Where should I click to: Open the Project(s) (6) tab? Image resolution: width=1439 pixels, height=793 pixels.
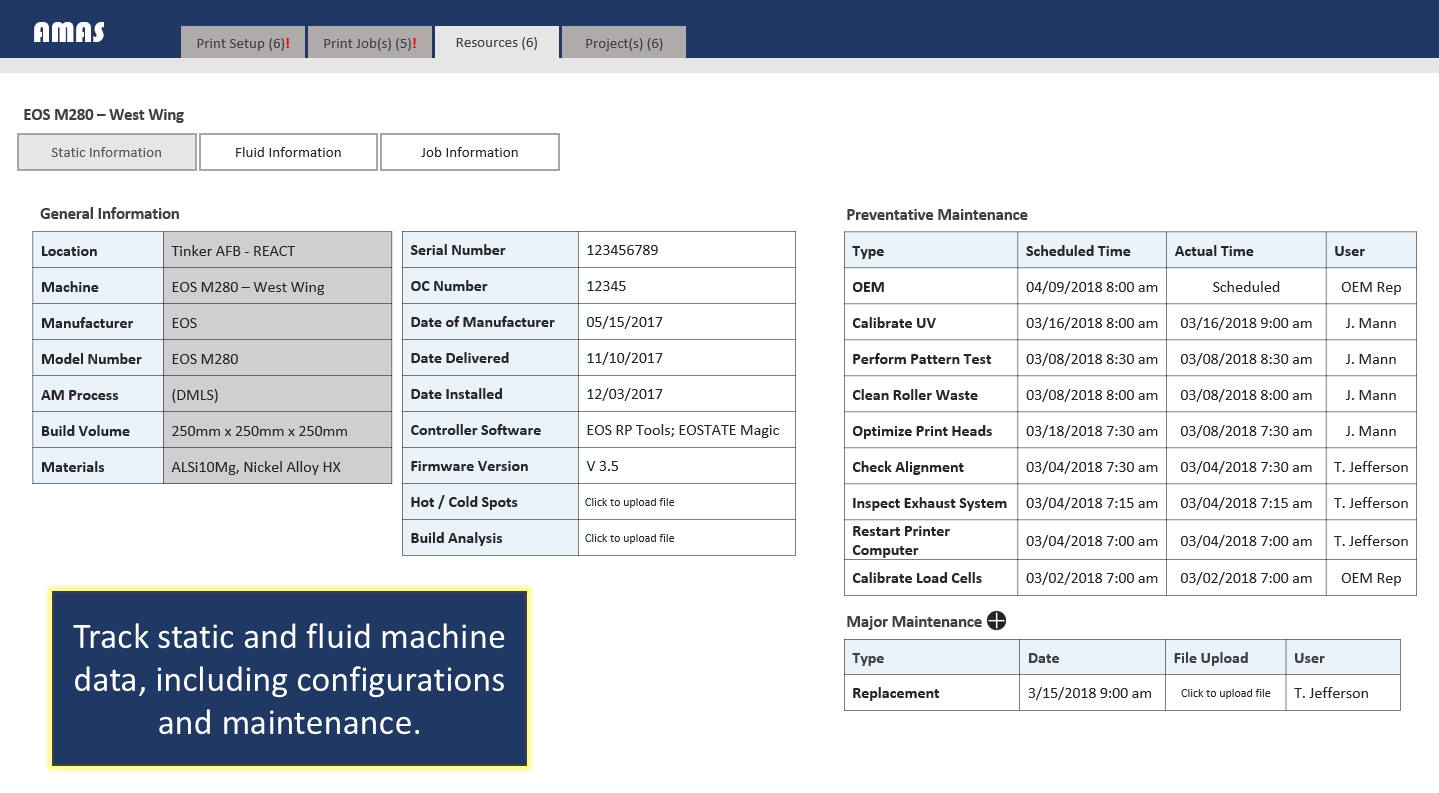pos(624,43)
